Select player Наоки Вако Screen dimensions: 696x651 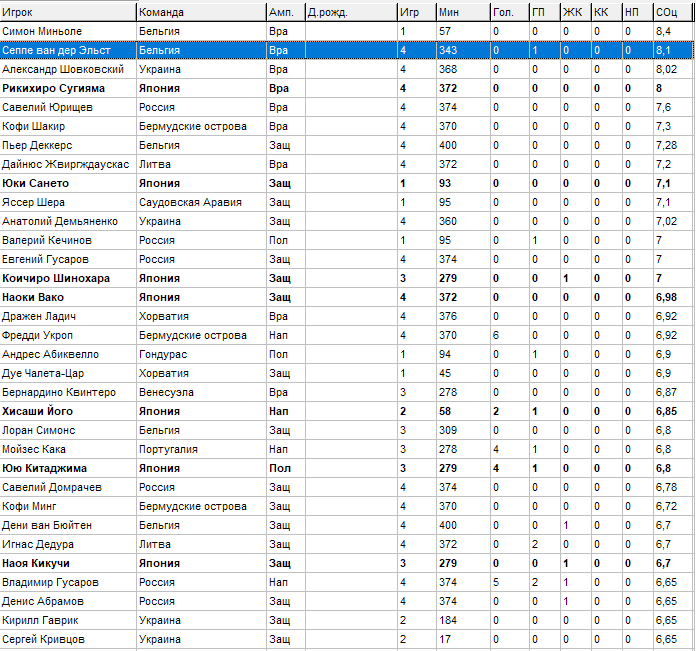pos(33,297)
